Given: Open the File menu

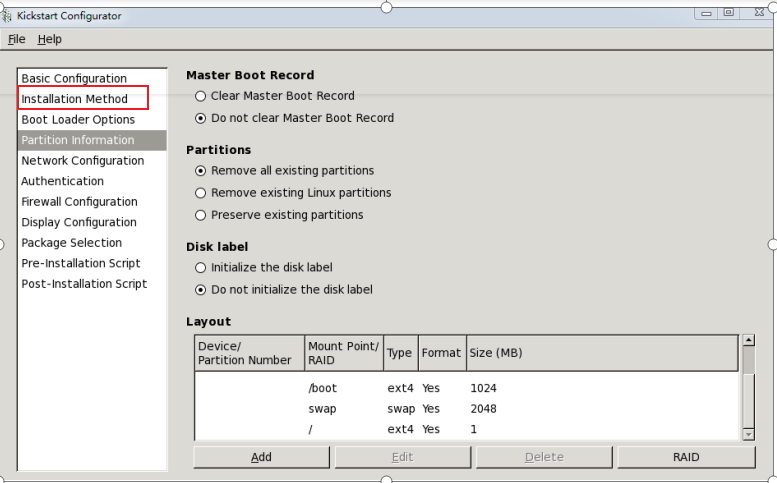Looking at the screenshot, I should (x=16, y=39).
